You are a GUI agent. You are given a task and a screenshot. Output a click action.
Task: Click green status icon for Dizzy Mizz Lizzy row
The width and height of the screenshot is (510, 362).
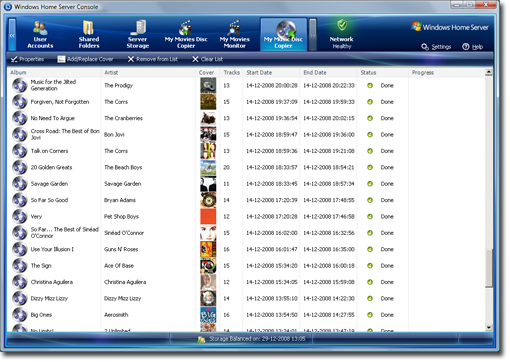click(370, 298)
